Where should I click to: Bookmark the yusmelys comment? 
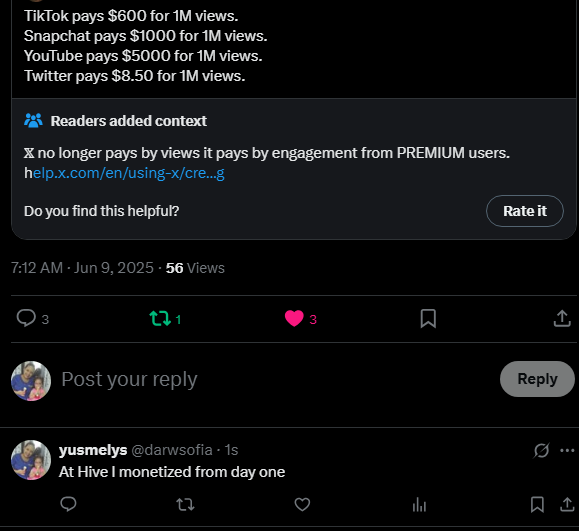(537, 504)
